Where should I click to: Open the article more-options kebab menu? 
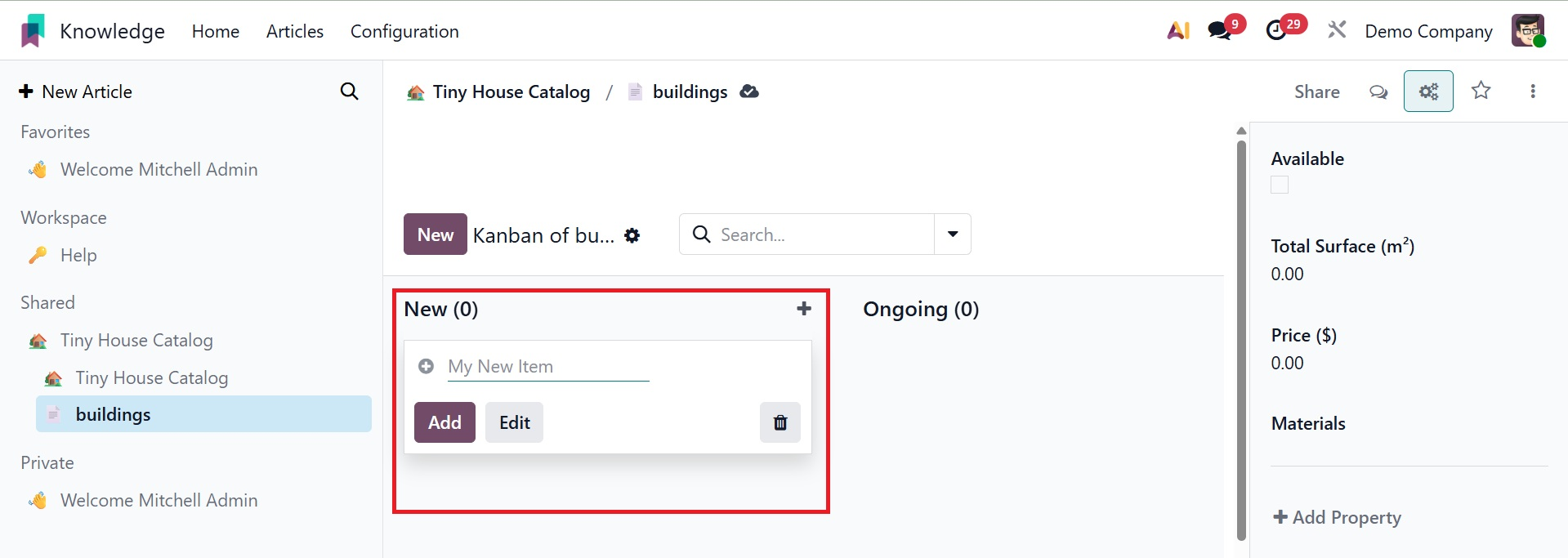(x=1533, y=92)
